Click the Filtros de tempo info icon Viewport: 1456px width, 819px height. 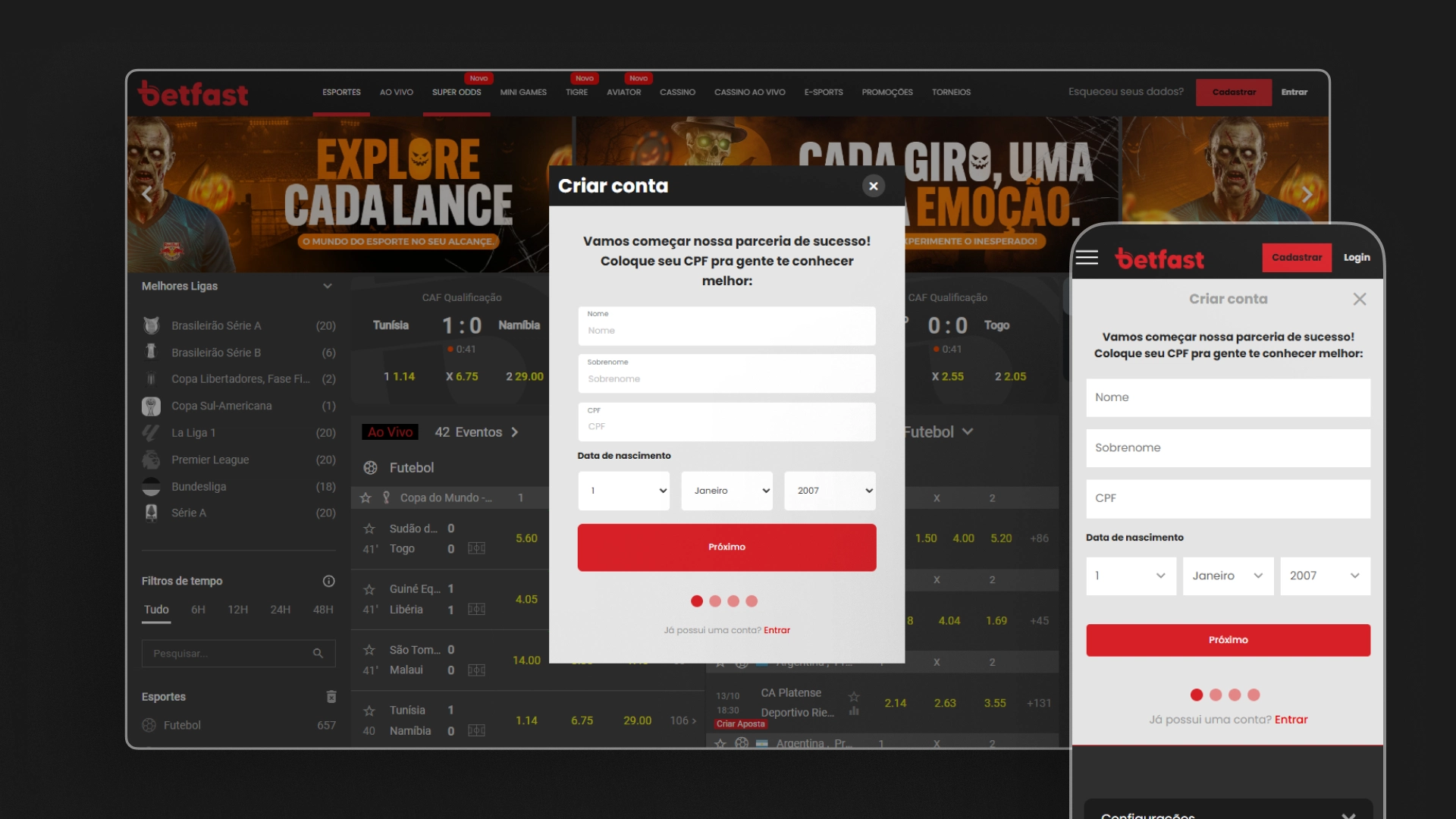(x=328, y=581)
